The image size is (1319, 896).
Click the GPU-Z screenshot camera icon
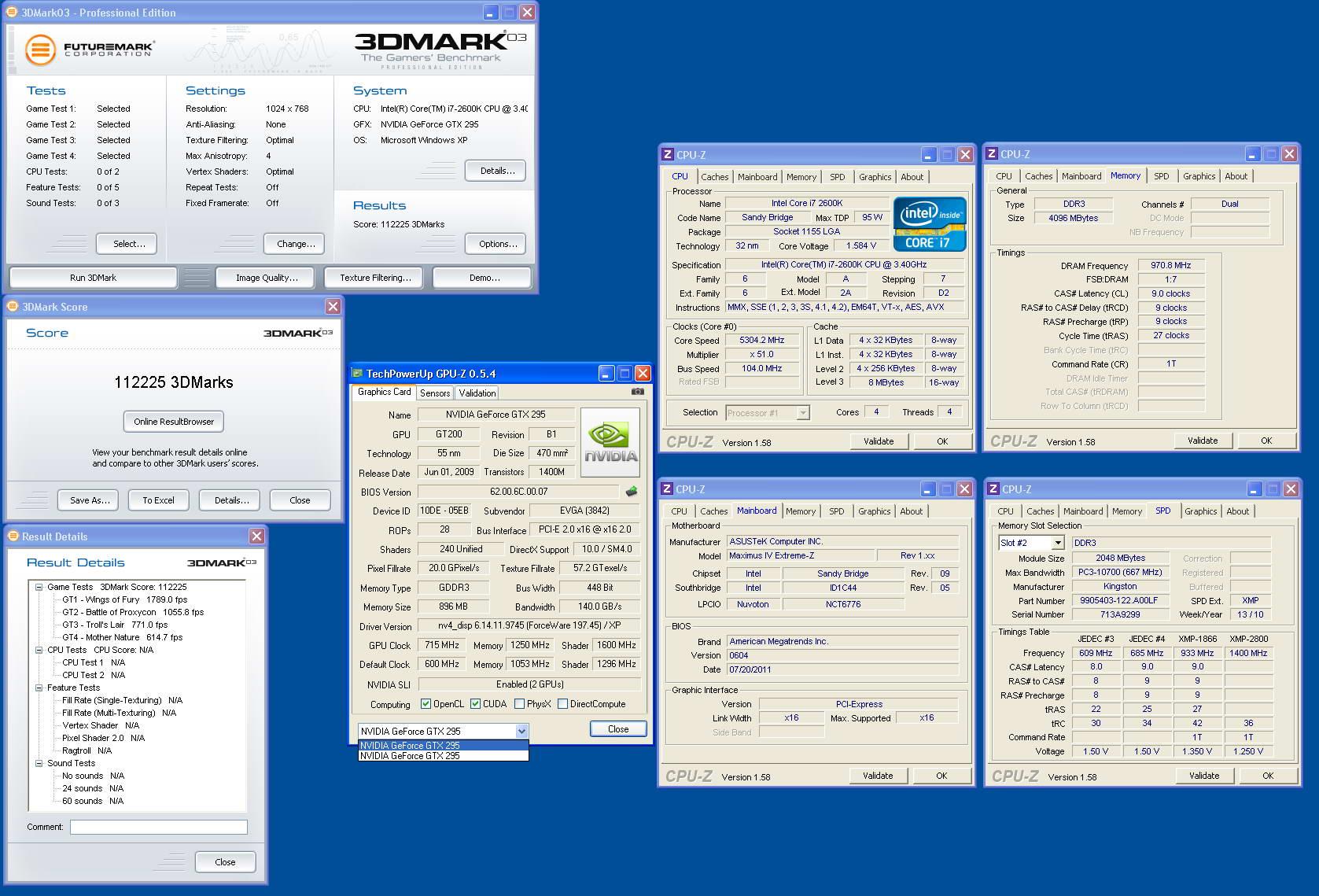[638, 391]
